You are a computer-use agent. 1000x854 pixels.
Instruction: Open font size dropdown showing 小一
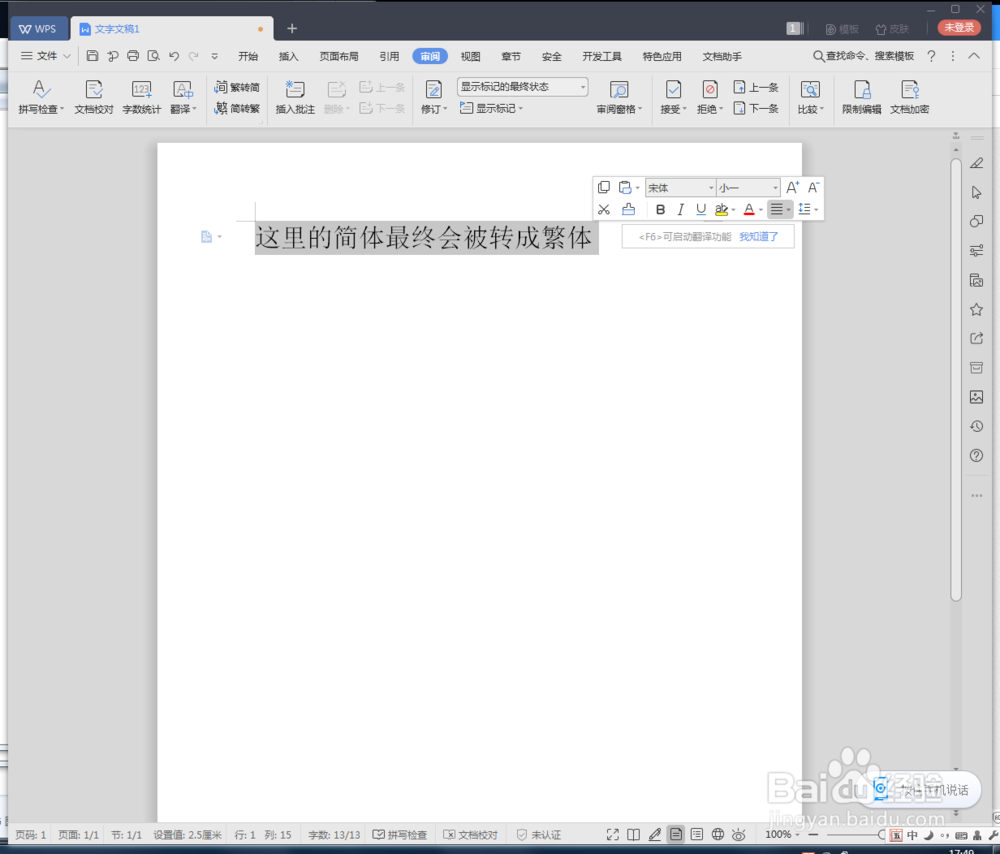(x=748, y=188)
